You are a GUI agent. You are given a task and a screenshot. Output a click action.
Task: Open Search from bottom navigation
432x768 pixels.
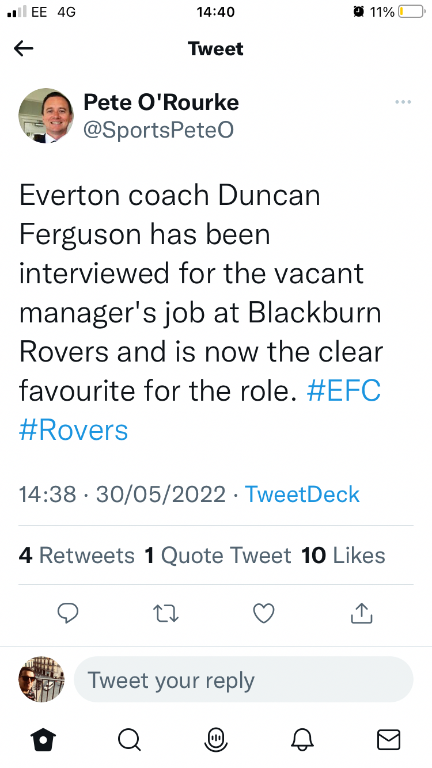pyautogui.click(x=130, y=739)
